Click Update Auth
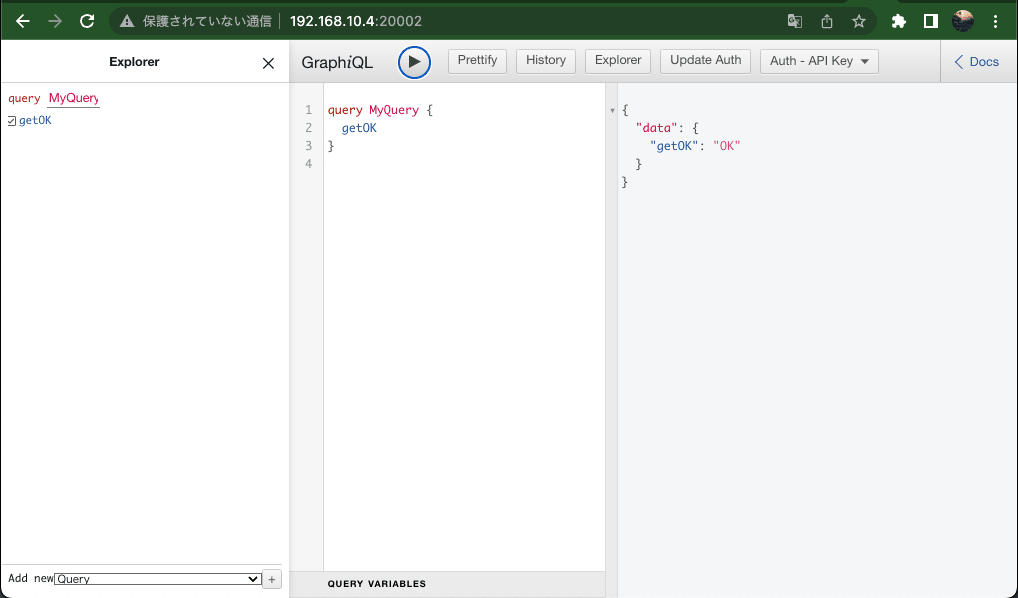 tap(706, 61)
